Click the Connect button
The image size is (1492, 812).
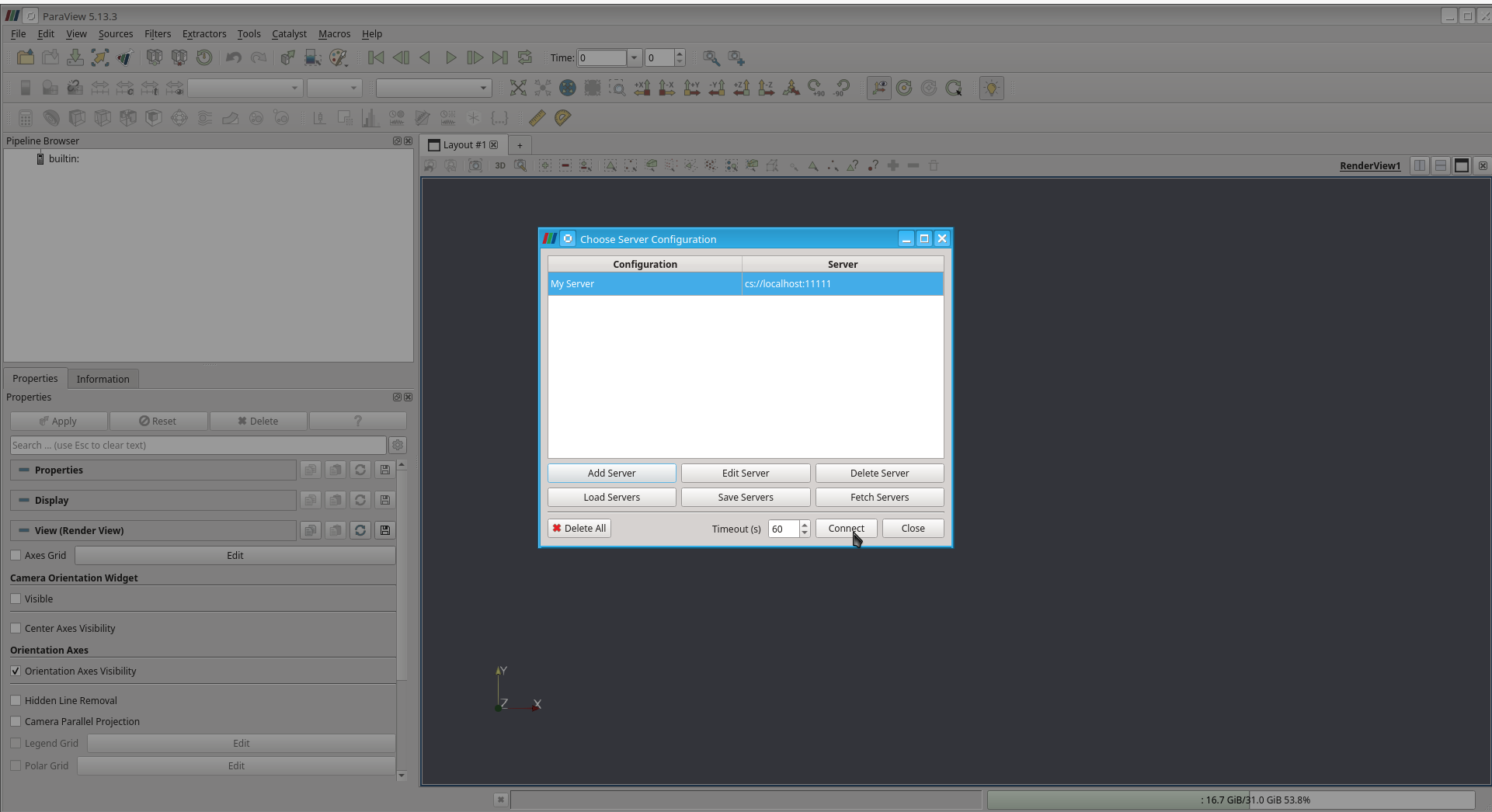click(846, 528)
